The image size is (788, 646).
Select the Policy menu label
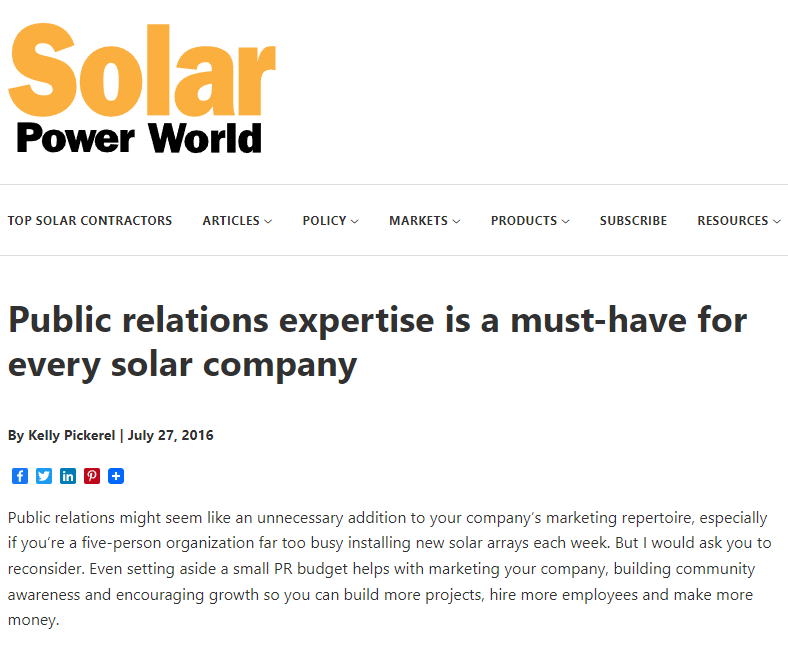(x=324, y=221)
